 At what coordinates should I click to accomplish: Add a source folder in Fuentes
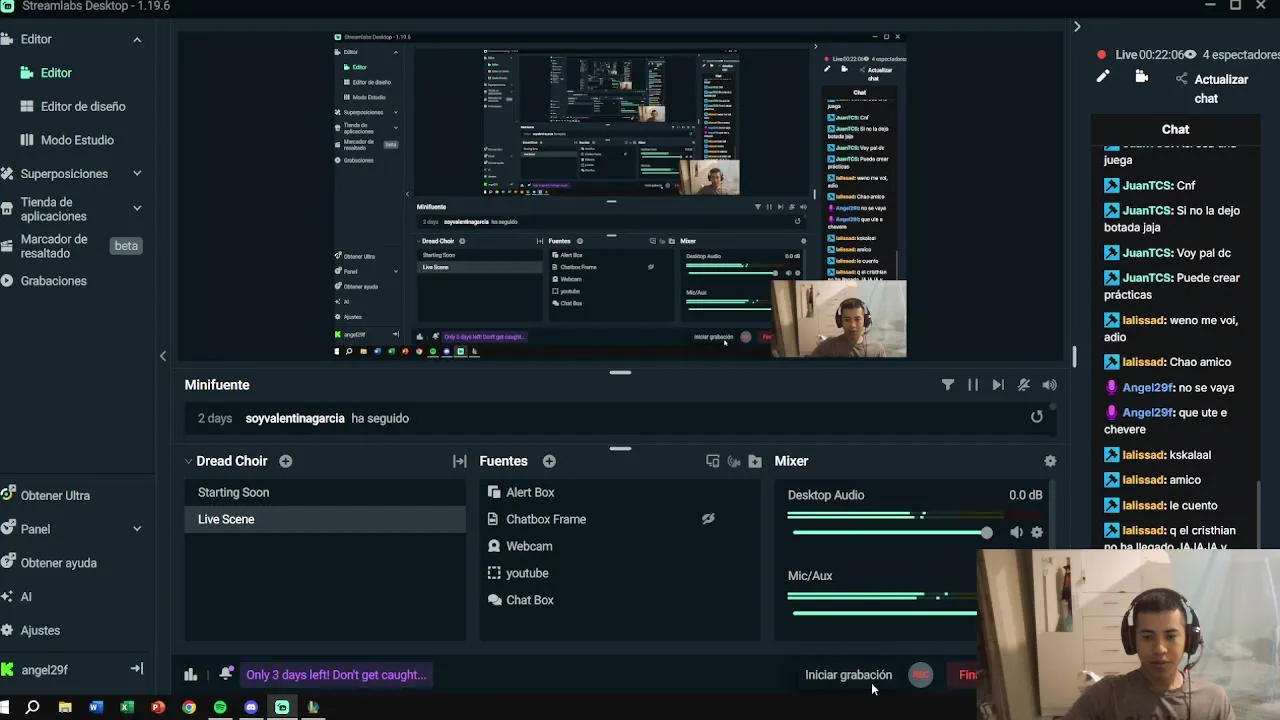coord(755,461)
